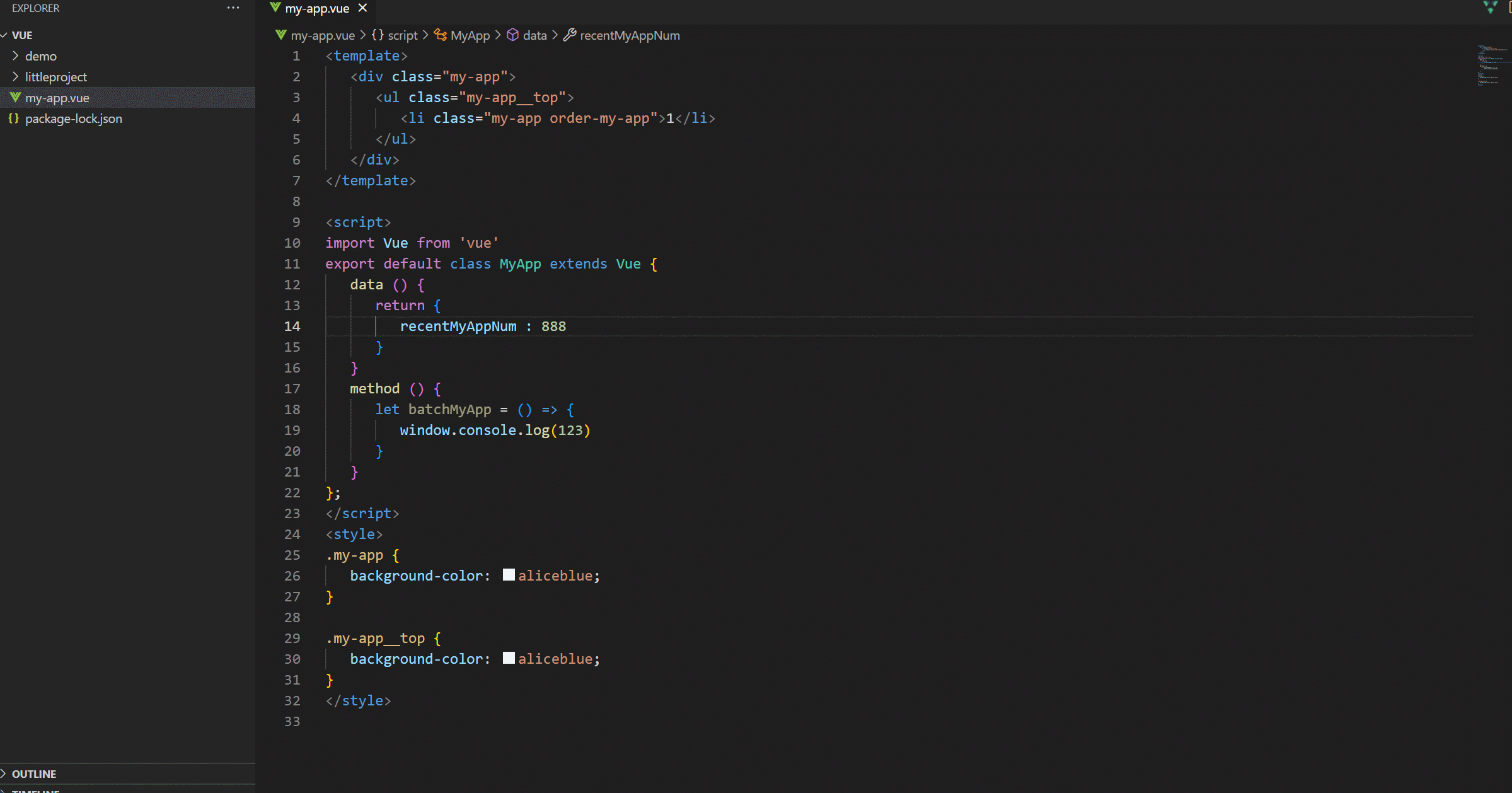Click the recentMyAppNum breadcrumb item

pos(630,35)
